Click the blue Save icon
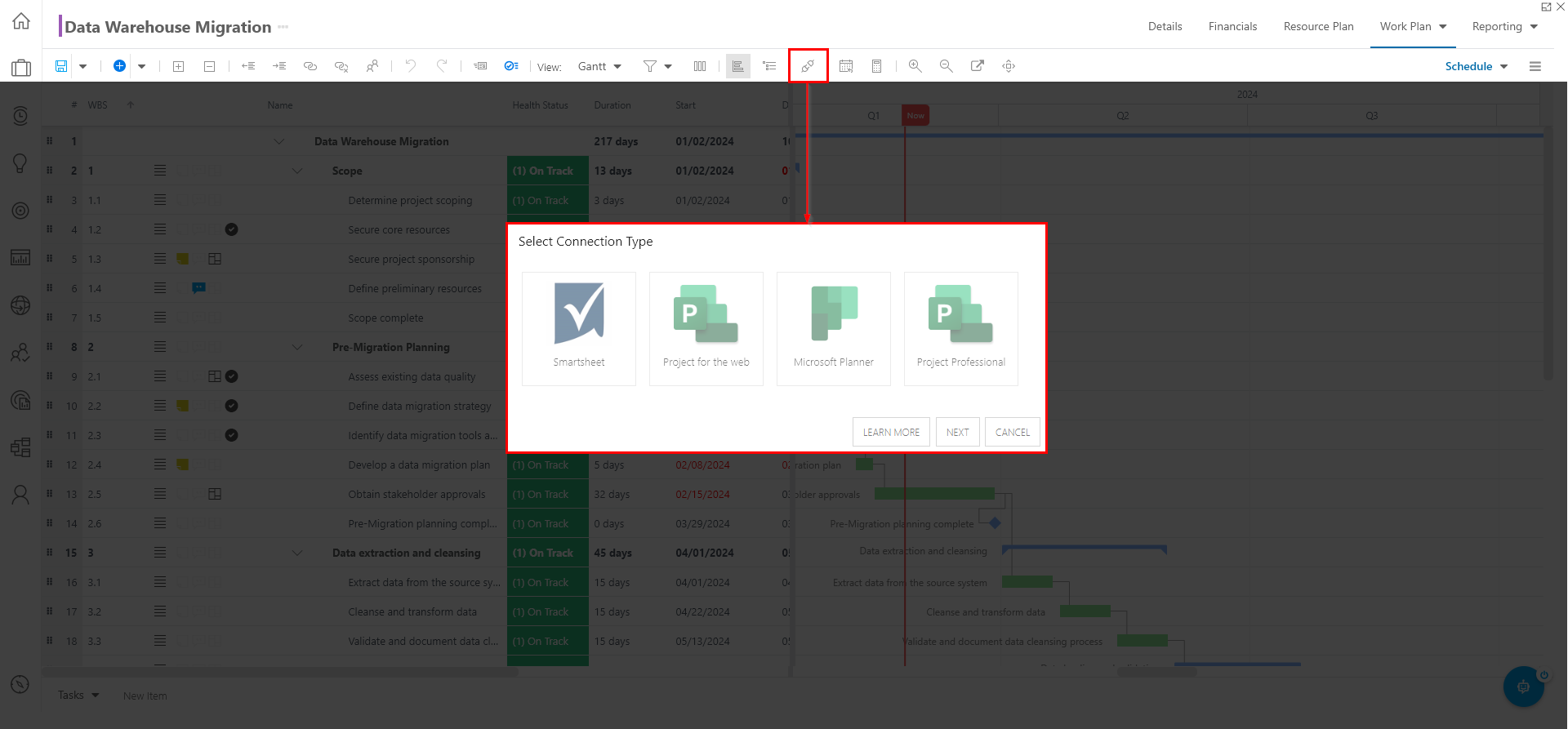The image size is (1568, 729). coord(61,66)
